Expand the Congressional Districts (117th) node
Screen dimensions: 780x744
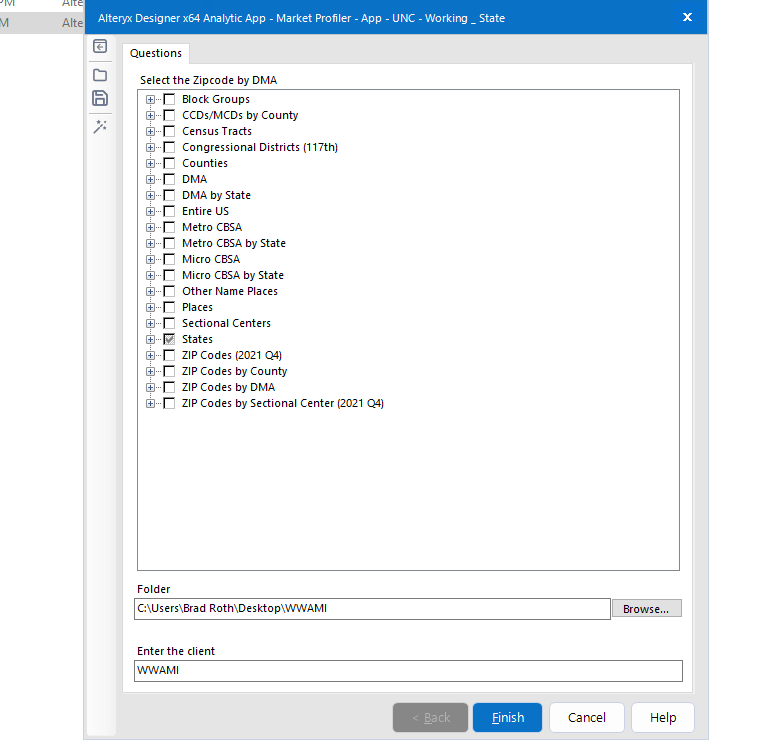click(150, 147)
